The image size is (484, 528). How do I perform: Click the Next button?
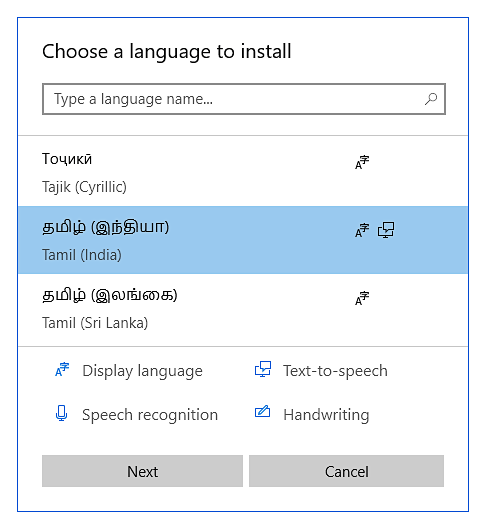pyautogui.click(x=142, y=471)
